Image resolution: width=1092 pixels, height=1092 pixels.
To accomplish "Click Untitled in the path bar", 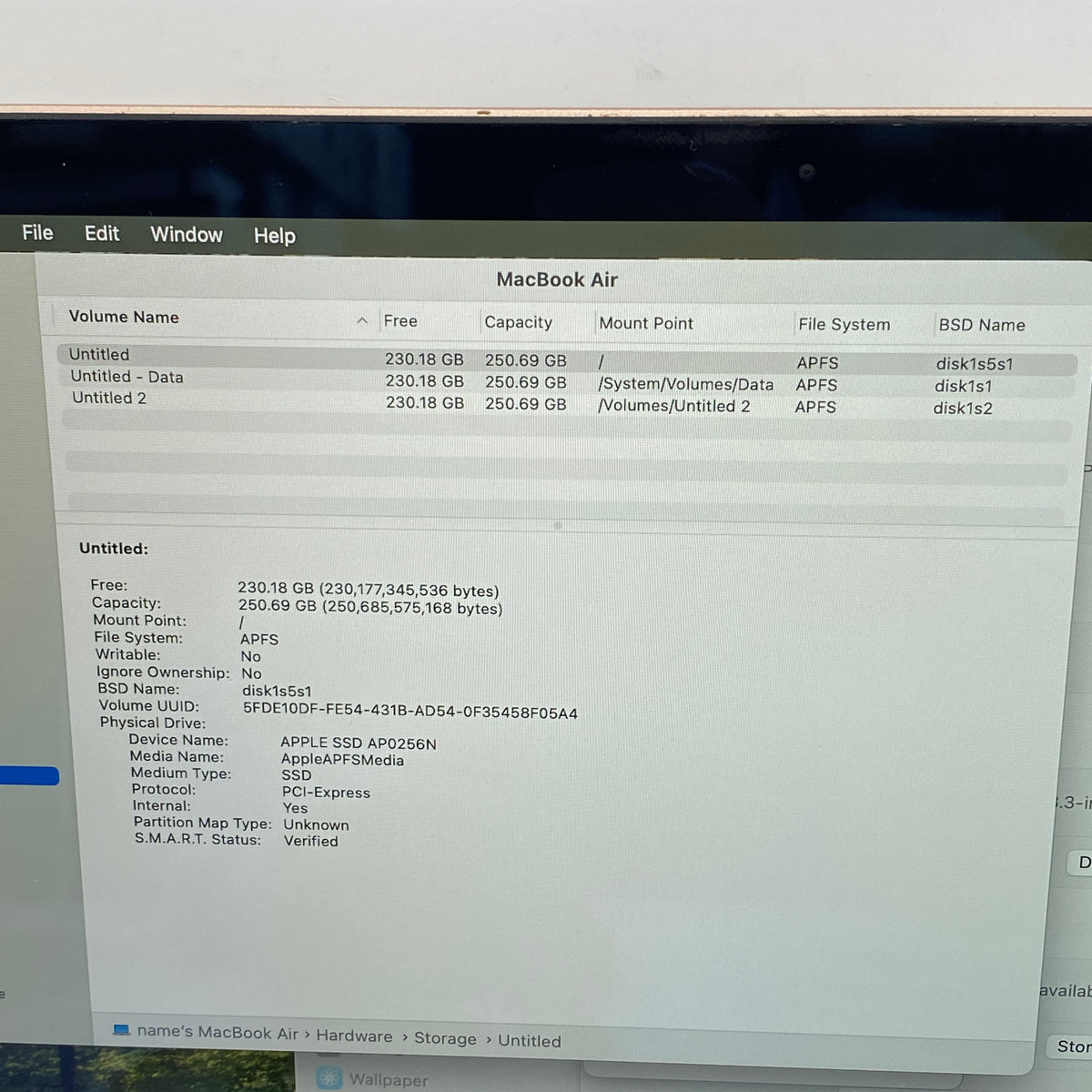I will click(x=529, y=1041).
